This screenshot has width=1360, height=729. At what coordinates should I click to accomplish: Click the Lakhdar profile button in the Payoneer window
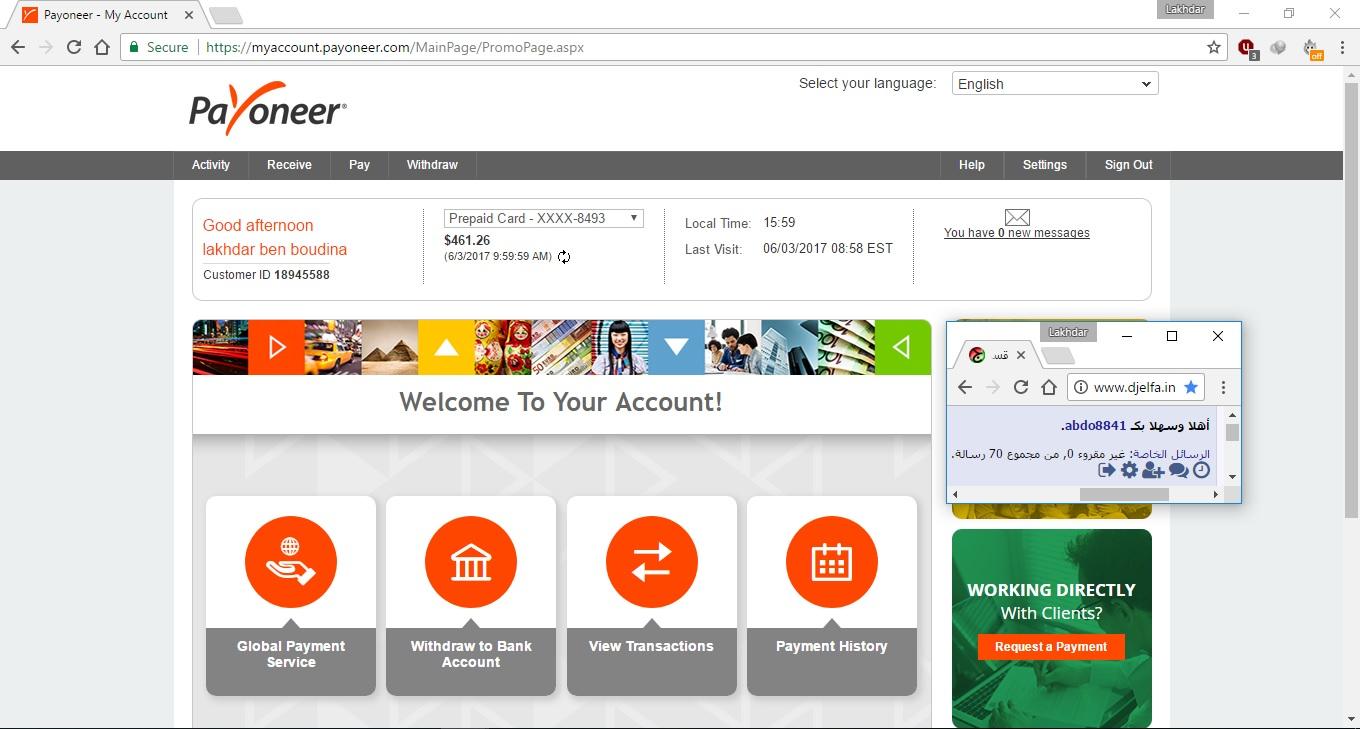tap(1186, 9)
